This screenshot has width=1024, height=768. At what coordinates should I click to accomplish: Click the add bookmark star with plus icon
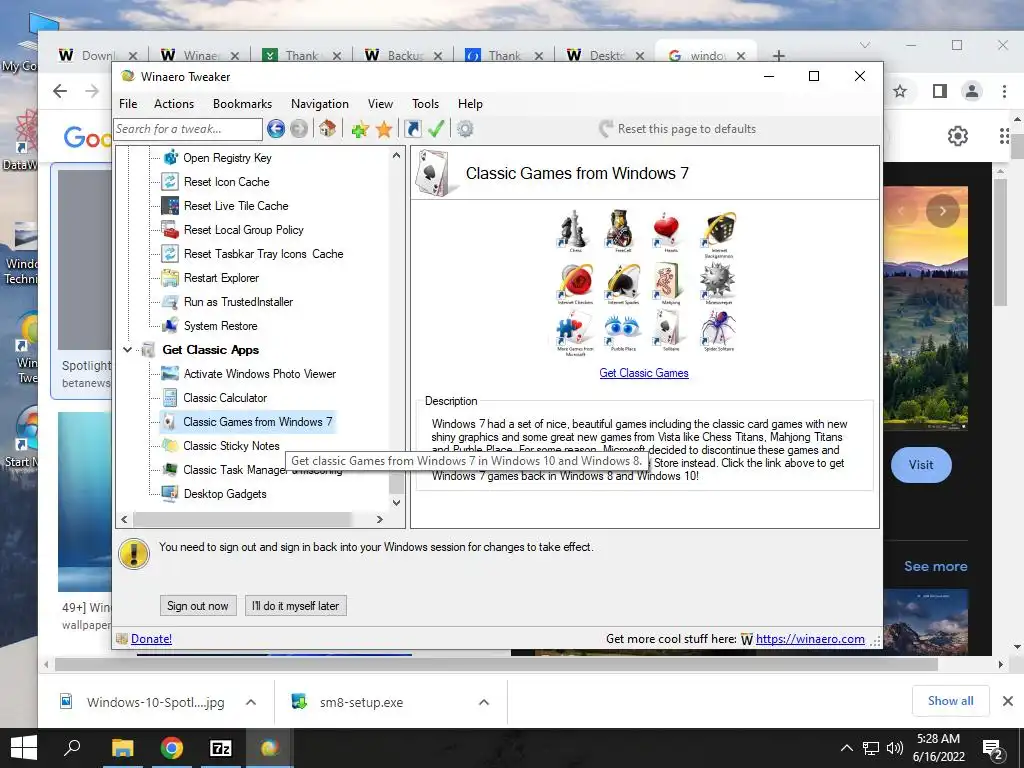click(x=360, y=129)
